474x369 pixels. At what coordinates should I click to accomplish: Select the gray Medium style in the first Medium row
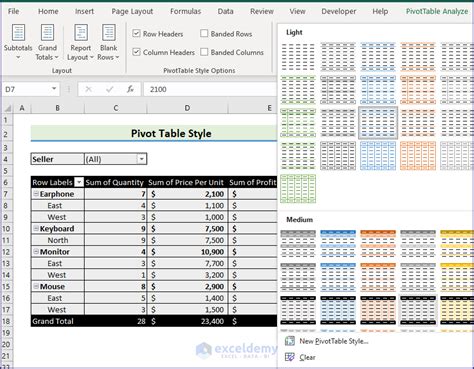click(x=298, y=243)
